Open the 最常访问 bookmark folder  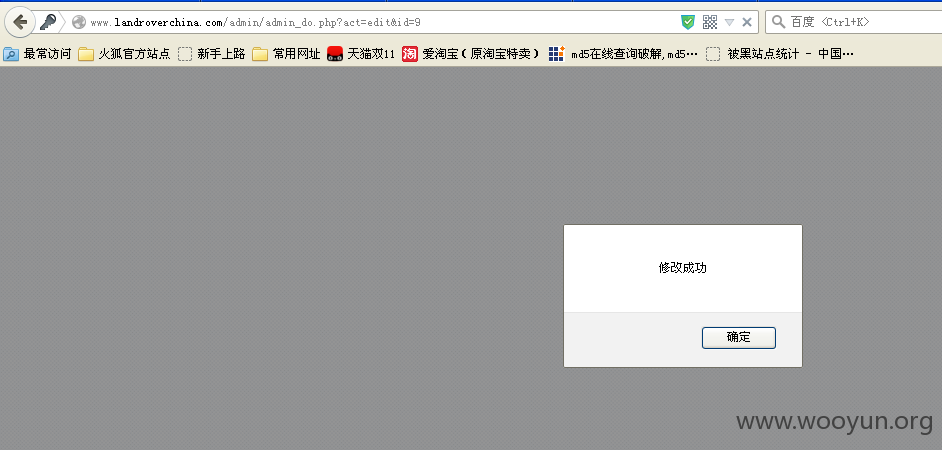point(37,54)
